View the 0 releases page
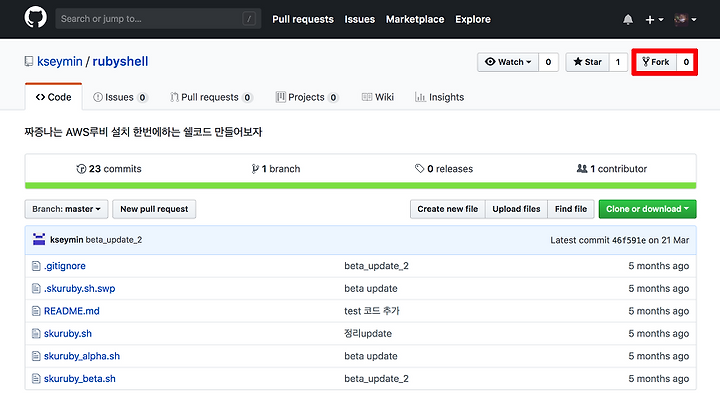This screenshot has height=397, width=720. (444, 169)
